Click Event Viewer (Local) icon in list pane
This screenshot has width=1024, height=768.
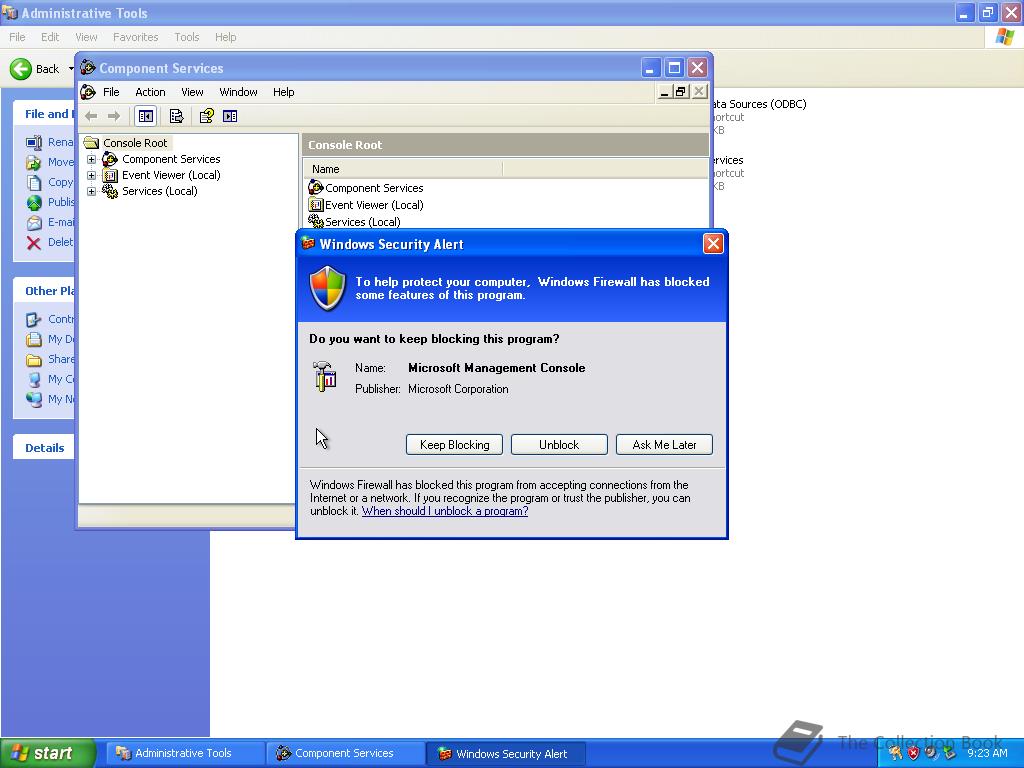pos(316,205)
